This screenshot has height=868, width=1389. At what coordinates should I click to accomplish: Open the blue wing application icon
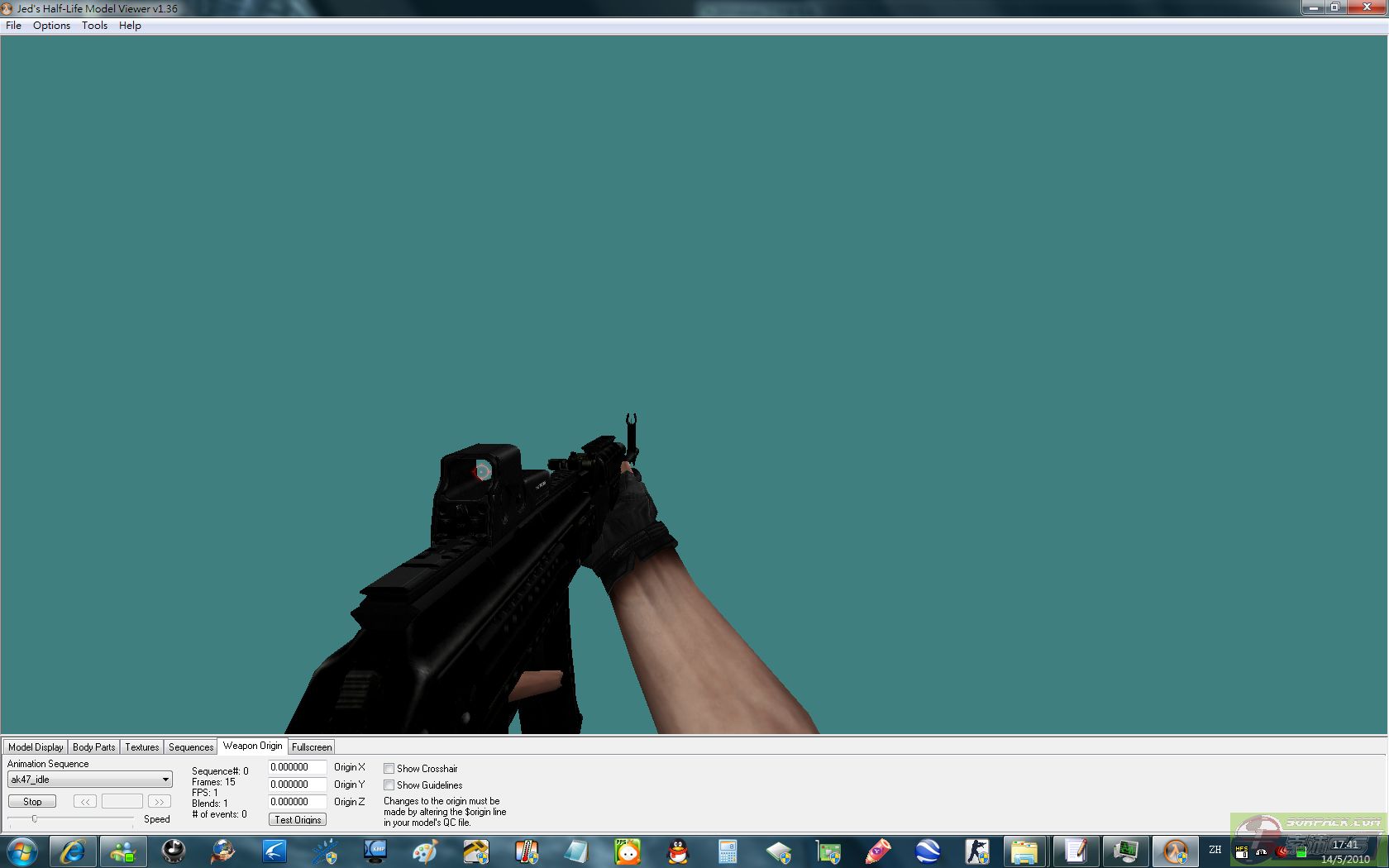coord(274,851)
